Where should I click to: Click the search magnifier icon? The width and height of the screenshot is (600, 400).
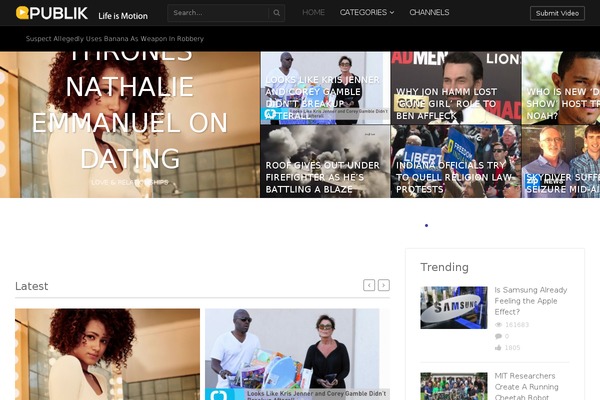(x=276, y=13)
